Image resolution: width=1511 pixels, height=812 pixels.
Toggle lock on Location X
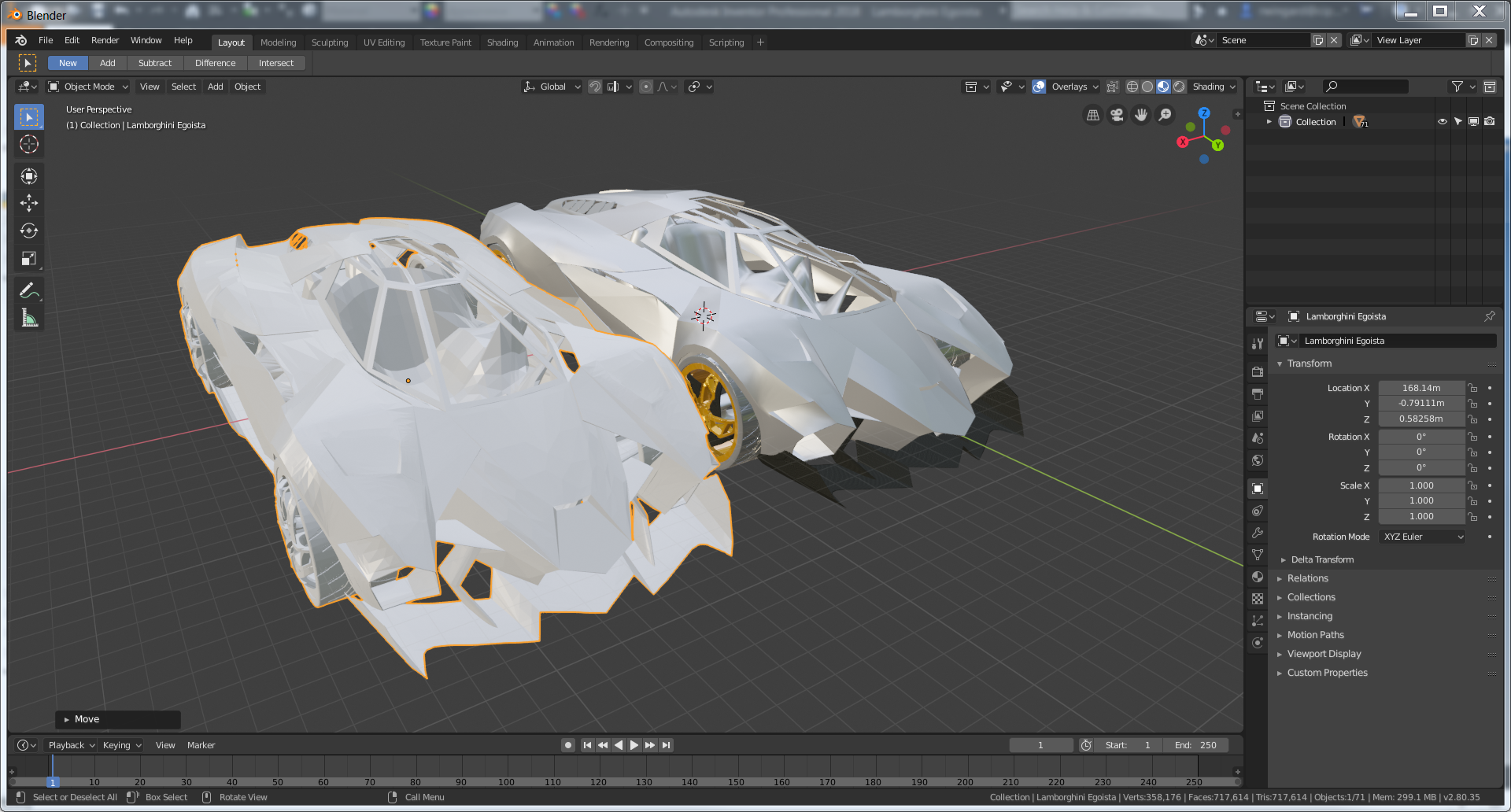1472,388
